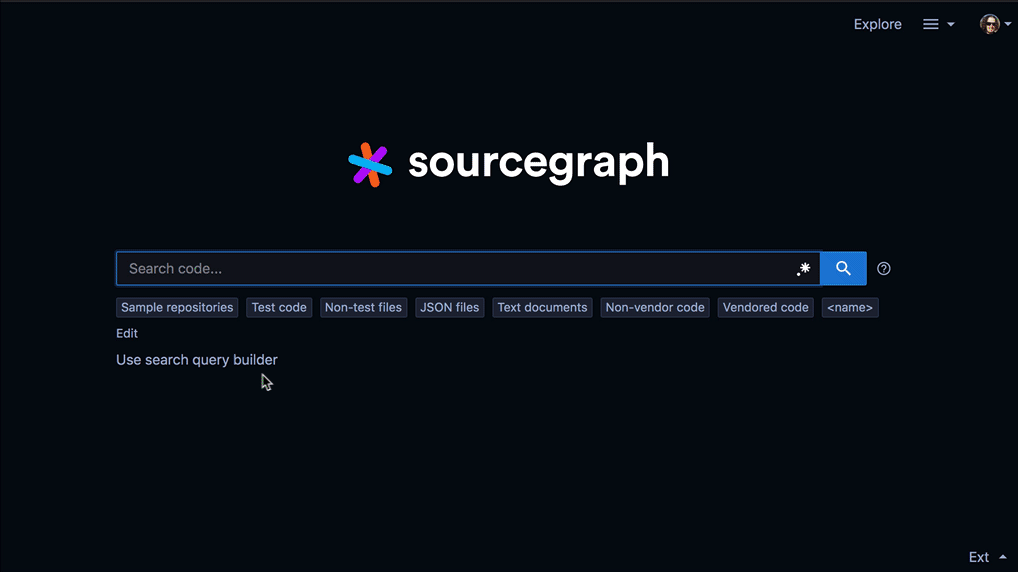Select Text documents search scope

pos(542,308)
